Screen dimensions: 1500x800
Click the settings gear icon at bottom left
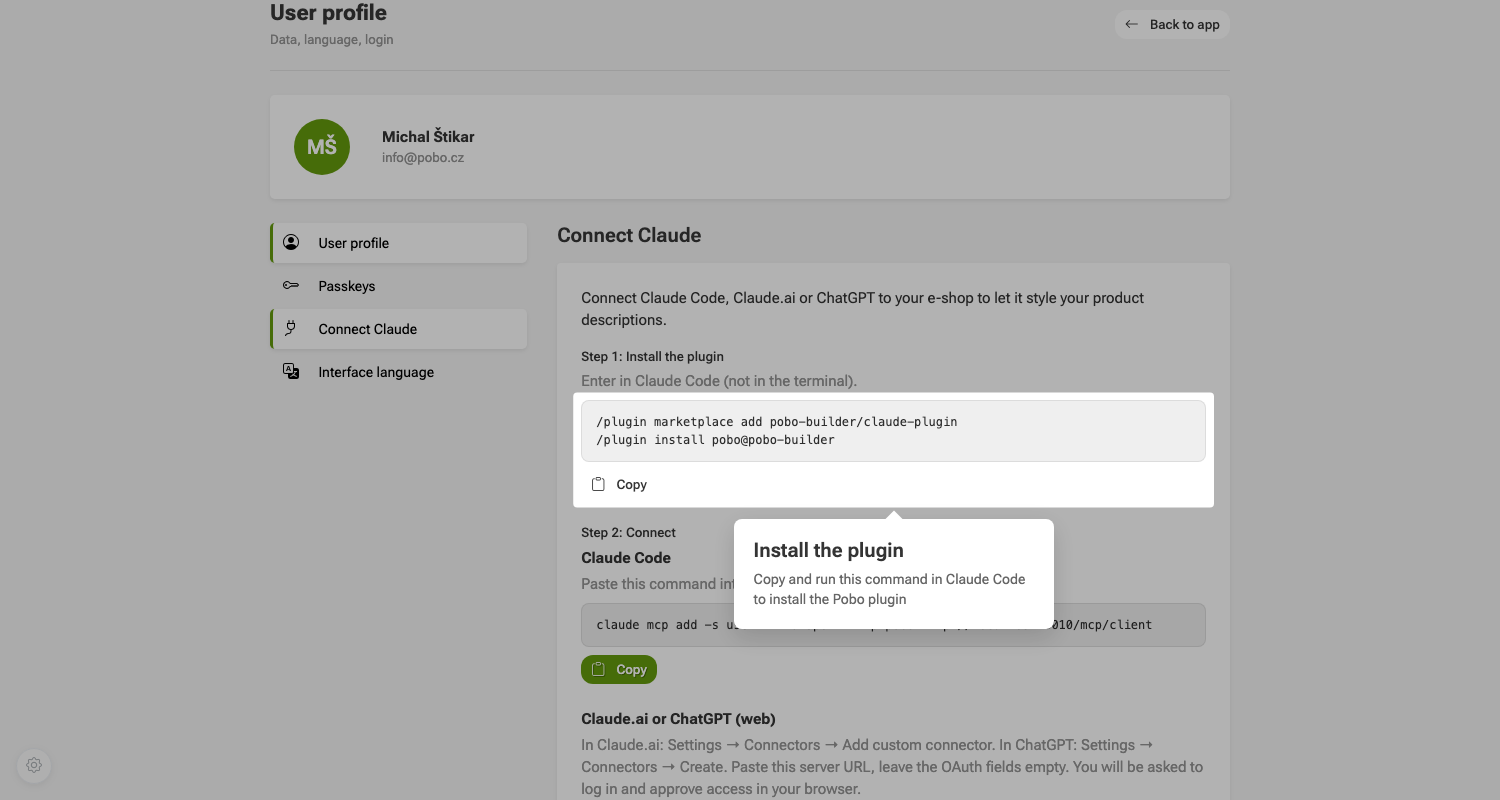(34, 765)
